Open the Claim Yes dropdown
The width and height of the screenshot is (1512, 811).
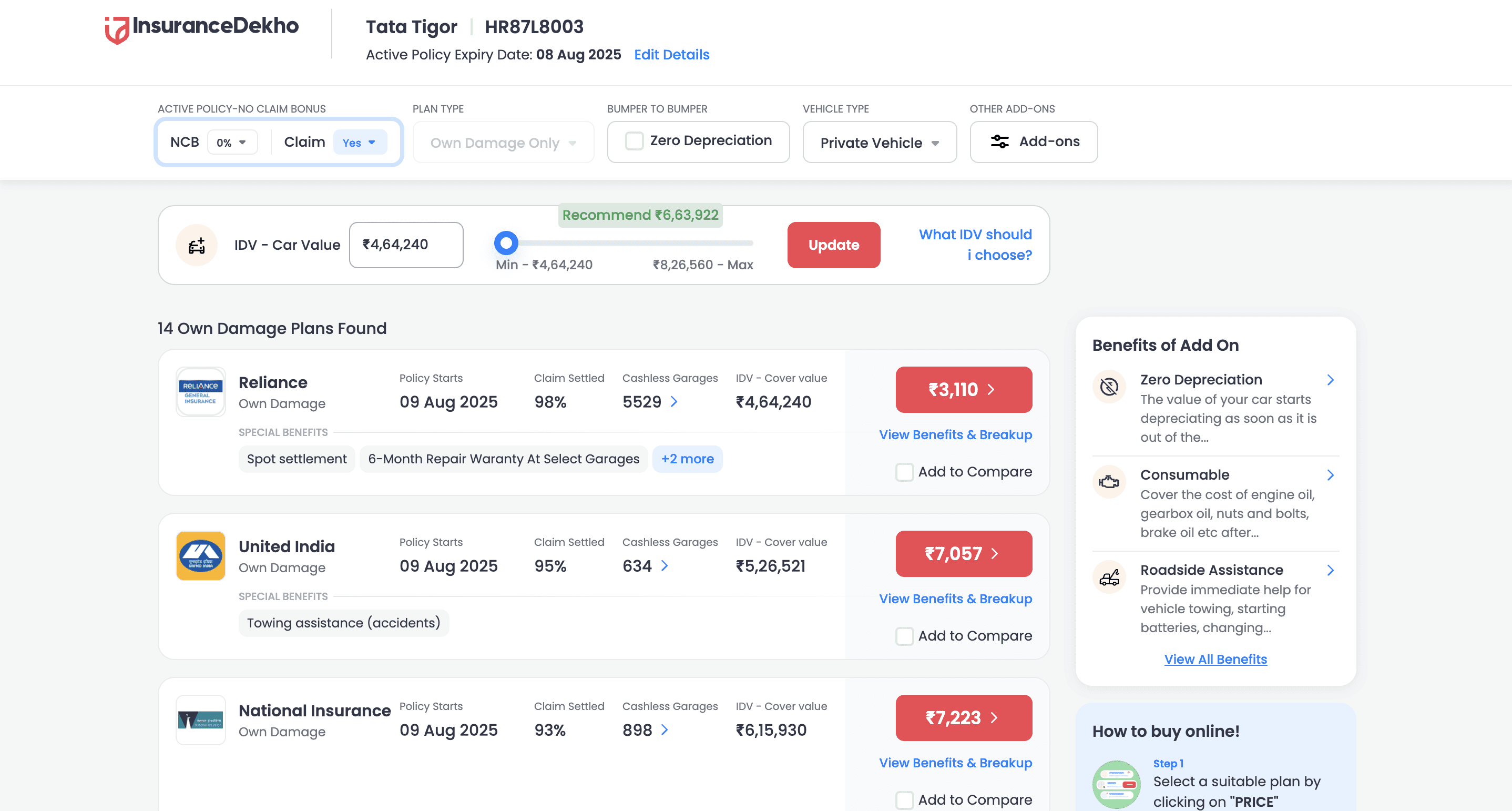click(359, 143)
